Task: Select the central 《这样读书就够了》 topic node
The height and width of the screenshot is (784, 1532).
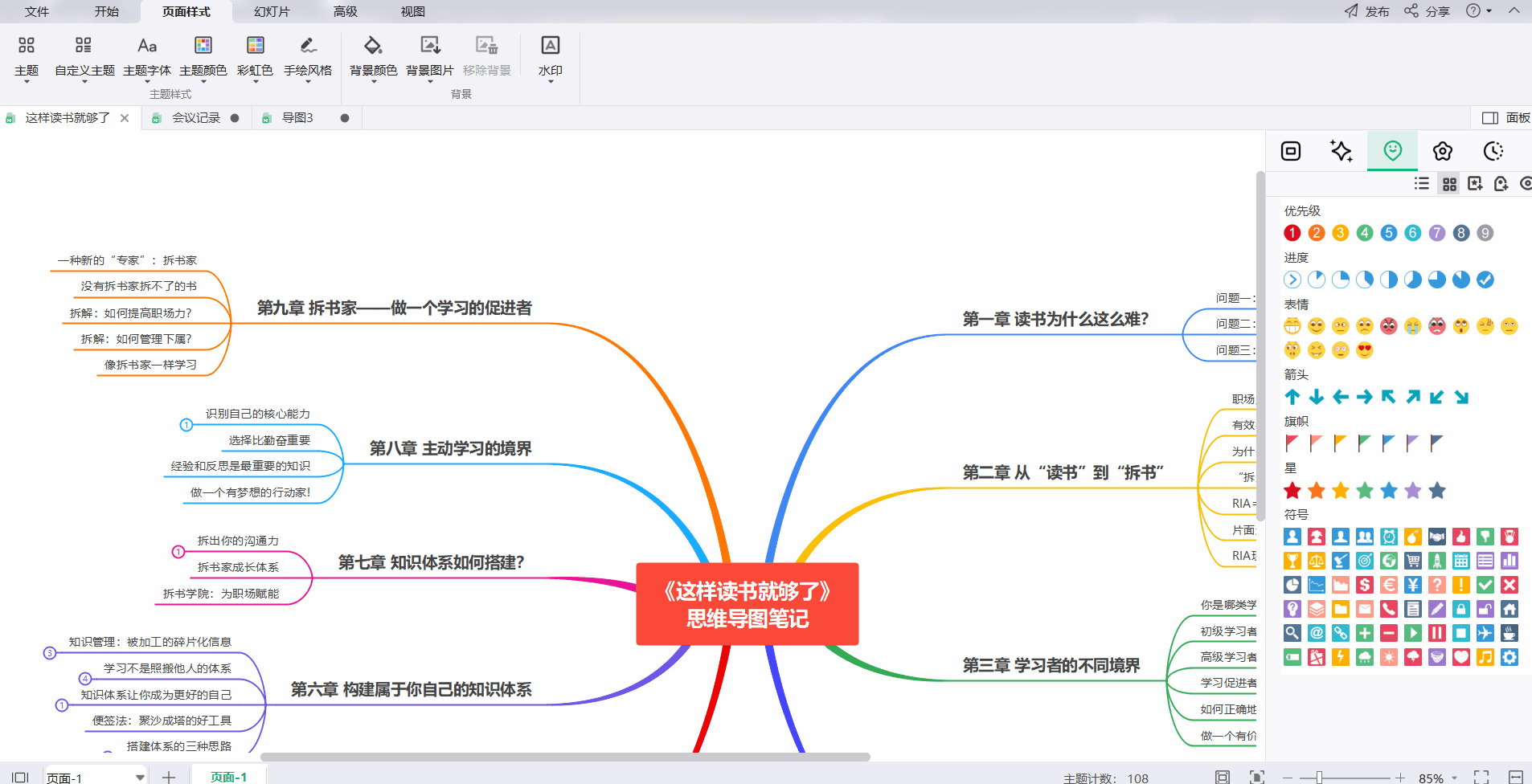Action: [x=747, y=604]
